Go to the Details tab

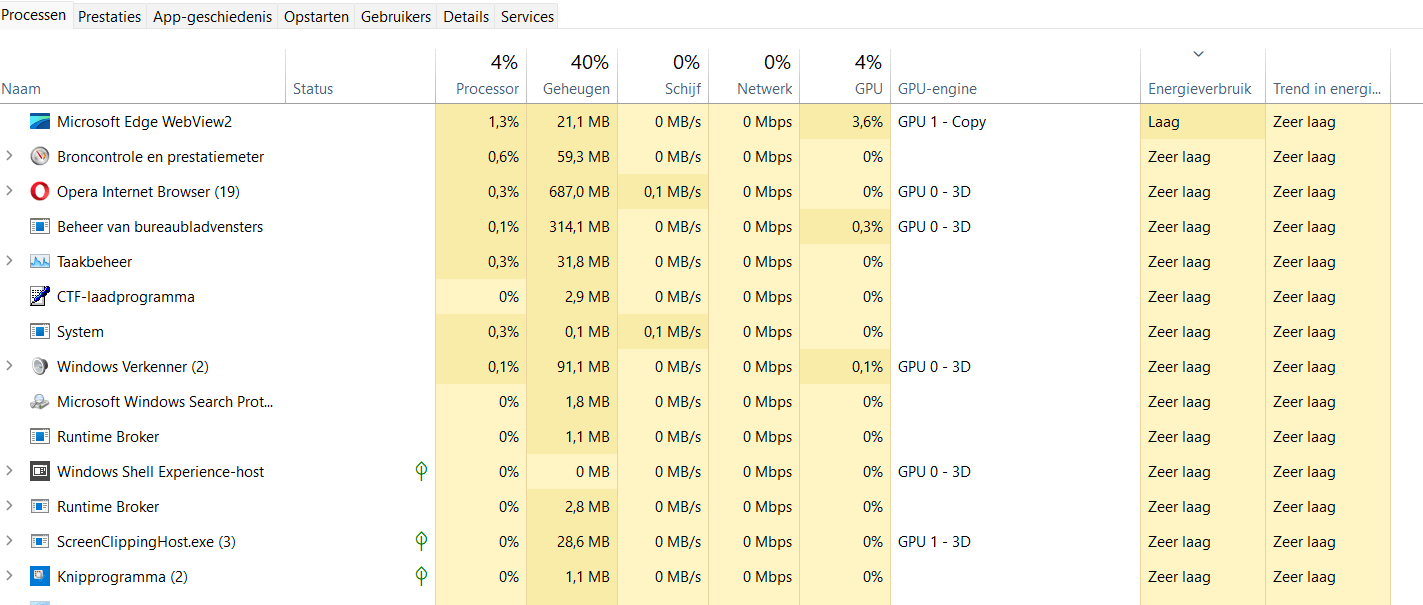tap(466, 17)
